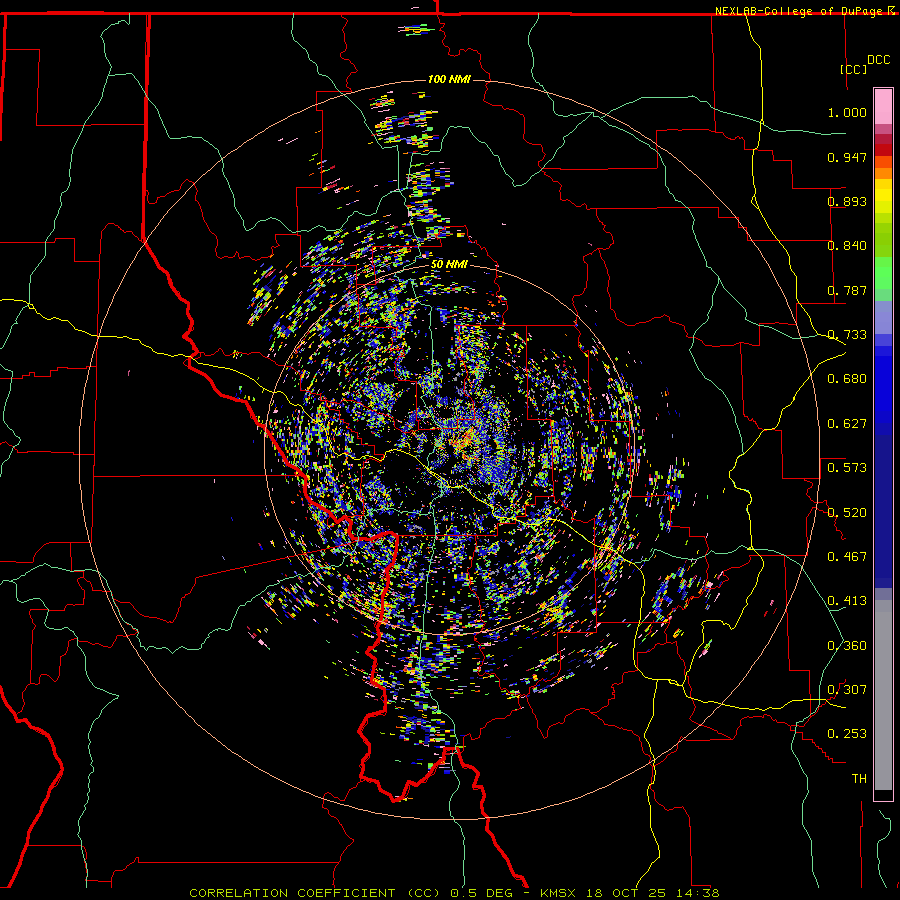Click the gray lower segment of the color bar
Screen dimensions: 900x900
pyautogui.click(x=883, y=695)
